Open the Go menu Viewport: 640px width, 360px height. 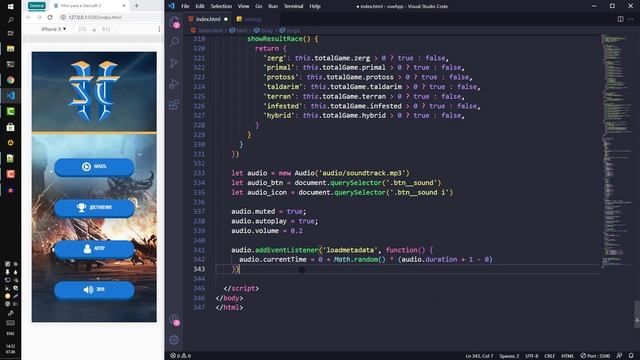tap(259, 6)
